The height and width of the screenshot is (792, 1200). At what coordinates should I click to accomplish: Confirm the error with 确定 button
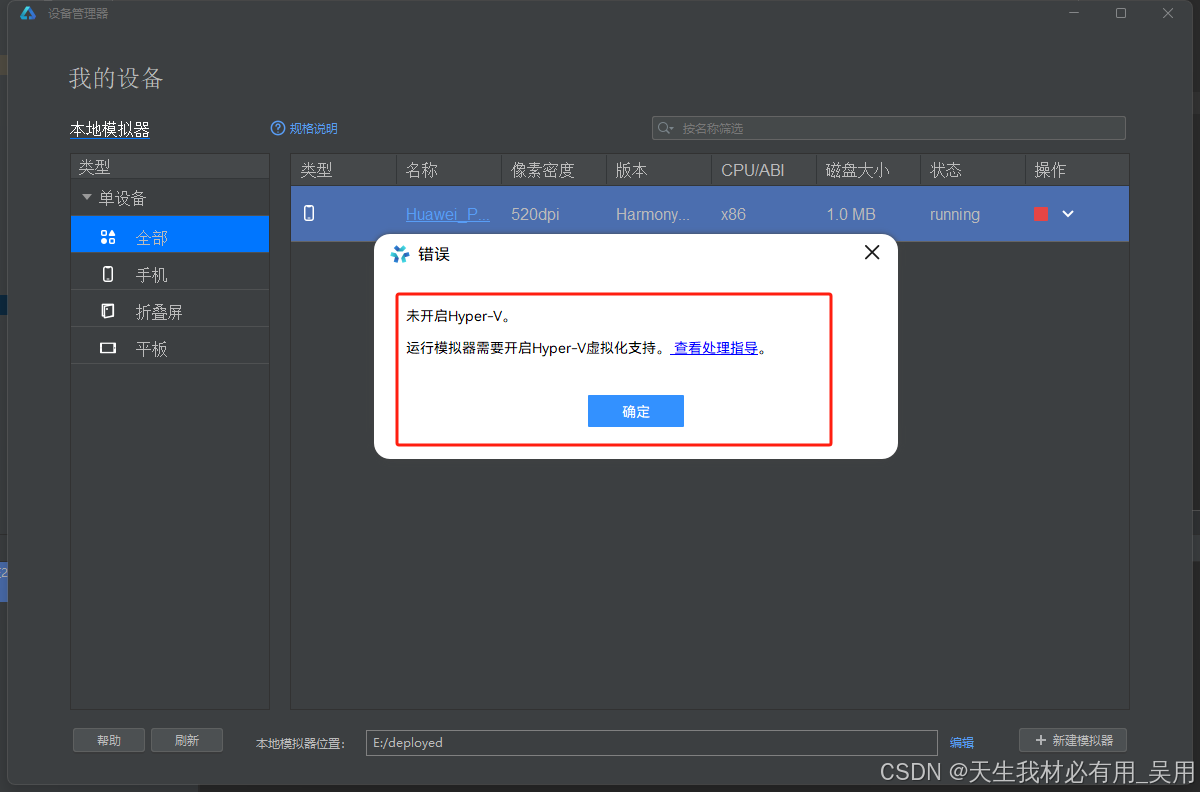[636, 411]
